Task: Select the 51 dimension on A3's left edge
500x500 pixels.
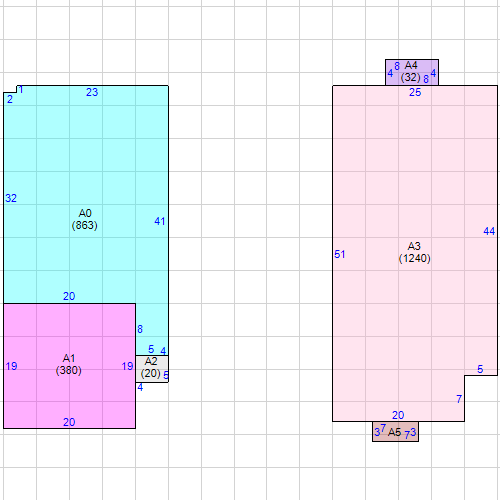Action: 340,254
